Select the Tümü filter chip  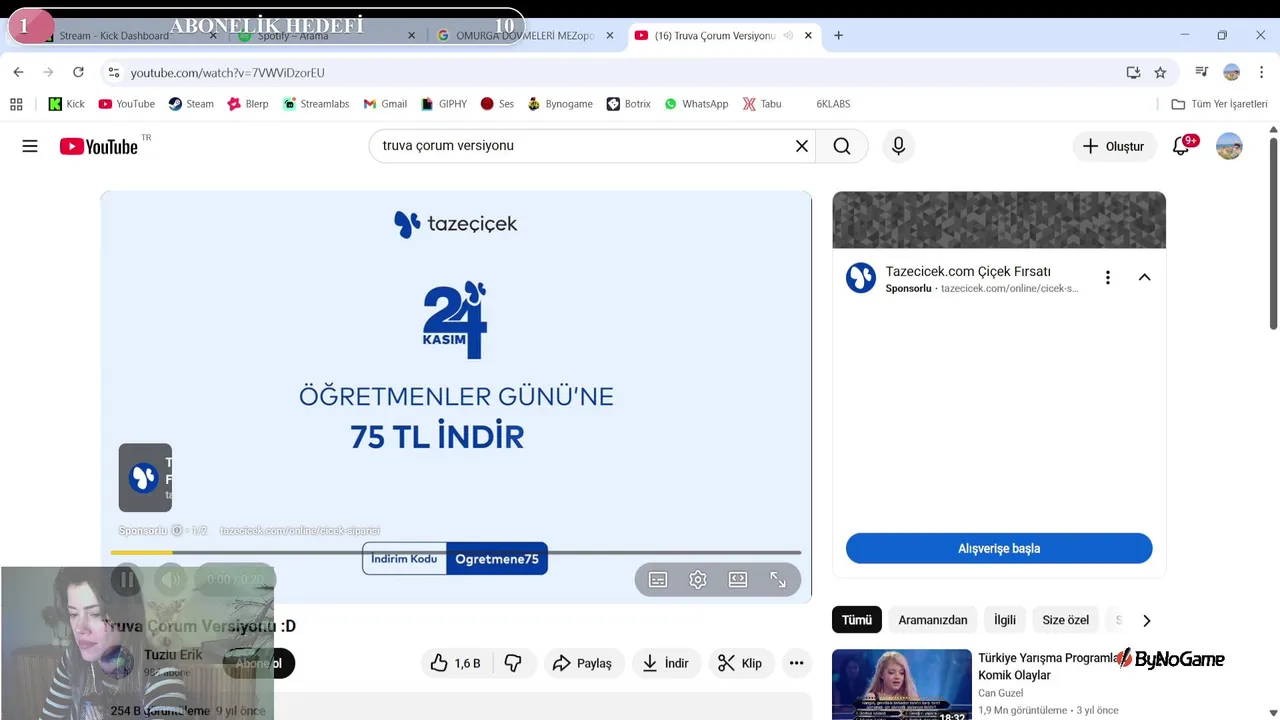click(857, 620)
